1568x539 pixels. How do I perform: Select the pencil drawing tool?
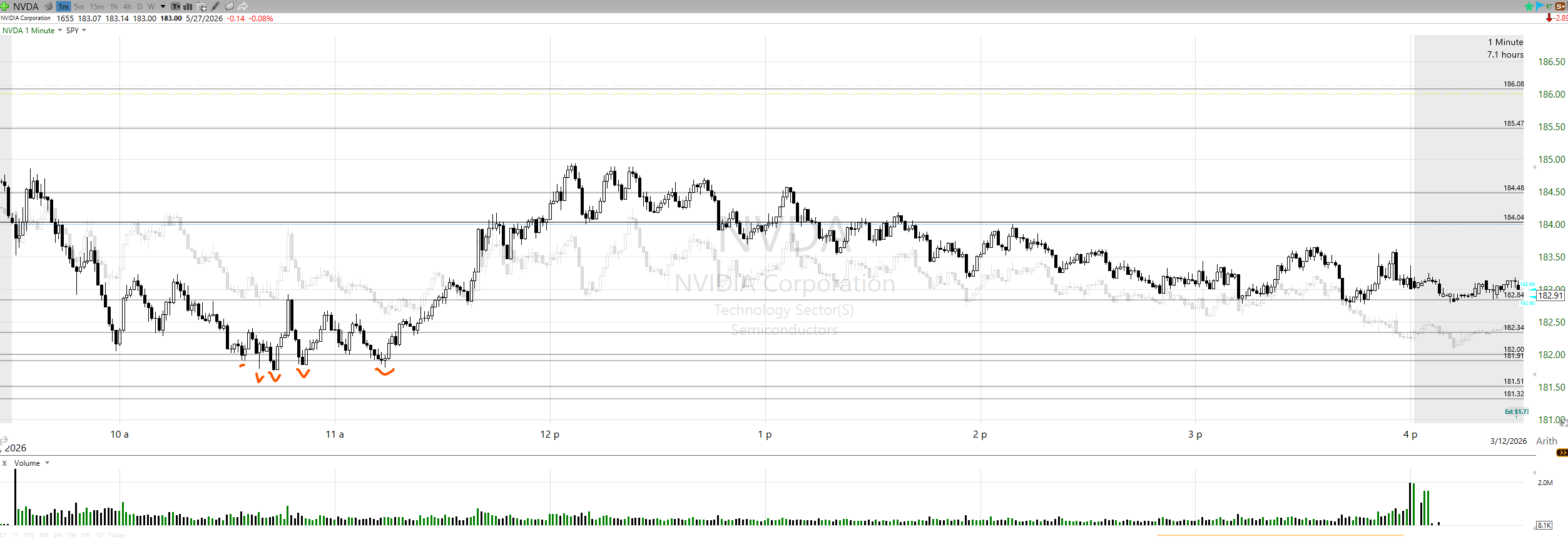(215, 6)
